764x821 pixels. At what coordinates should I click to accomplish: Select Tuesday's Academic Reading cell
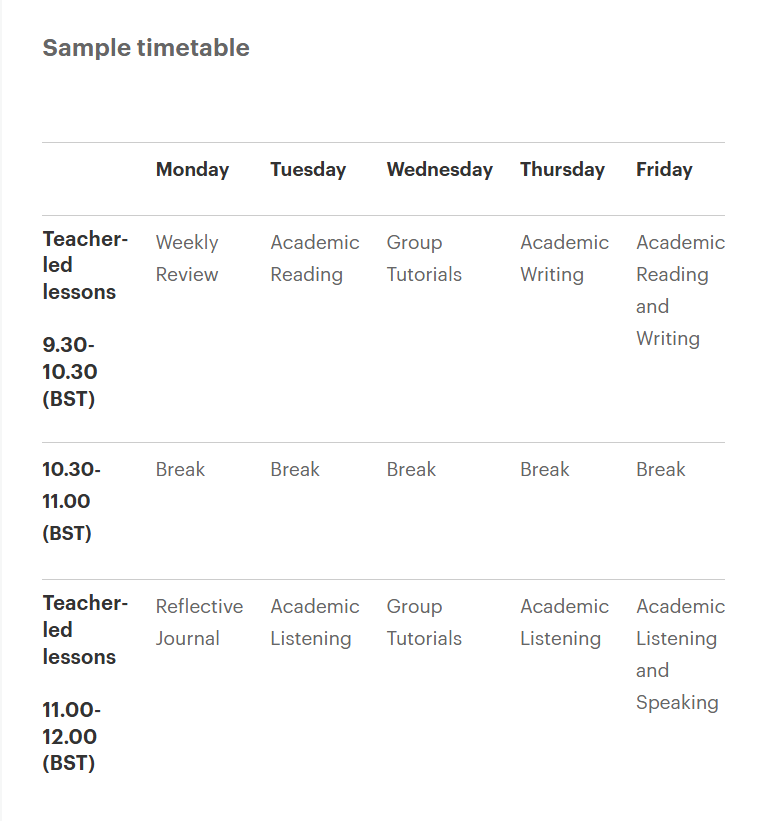[314, 258]
